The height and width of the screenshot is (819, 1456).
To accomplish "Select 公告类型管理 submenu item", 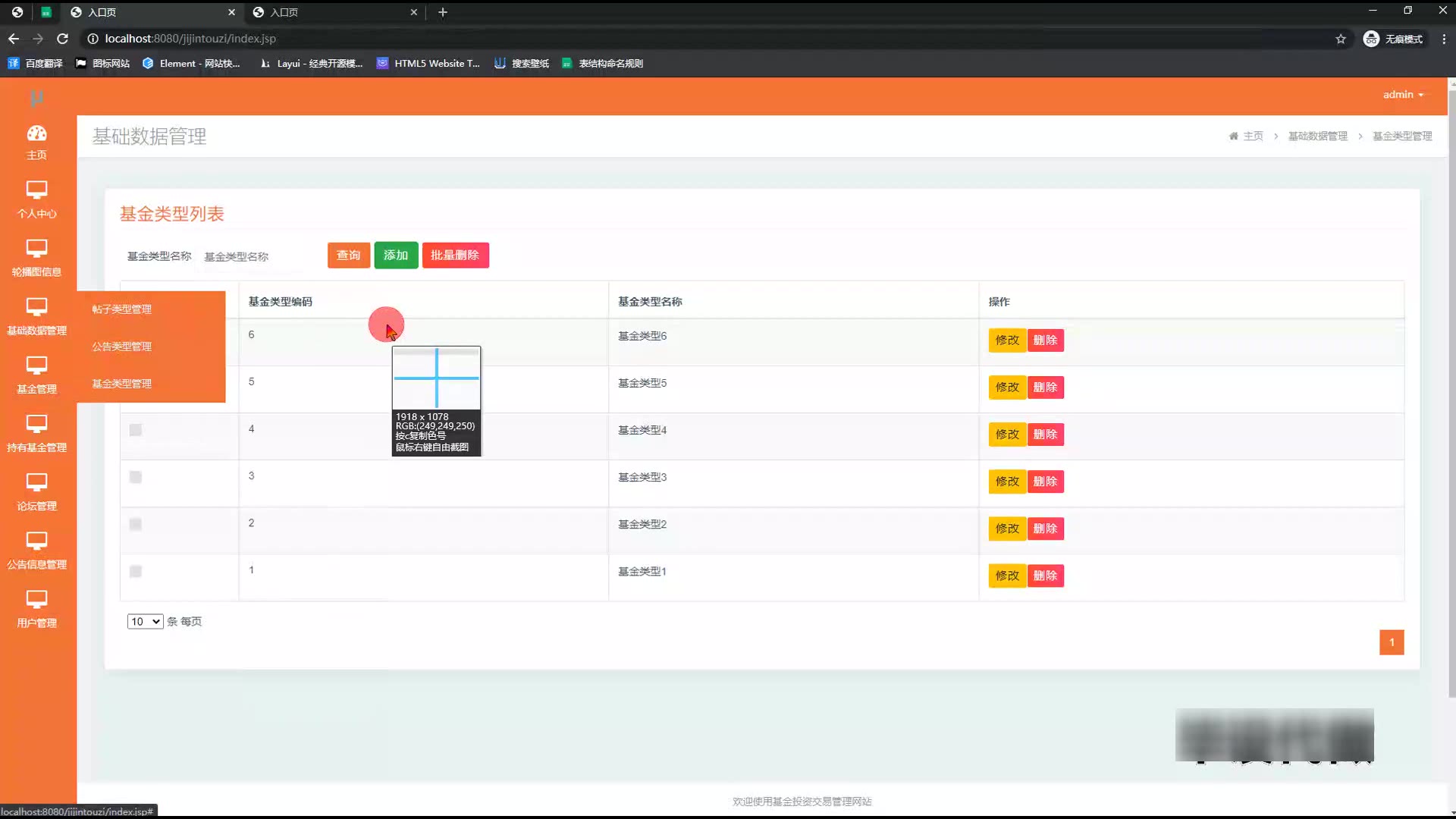I will [122, 347].
